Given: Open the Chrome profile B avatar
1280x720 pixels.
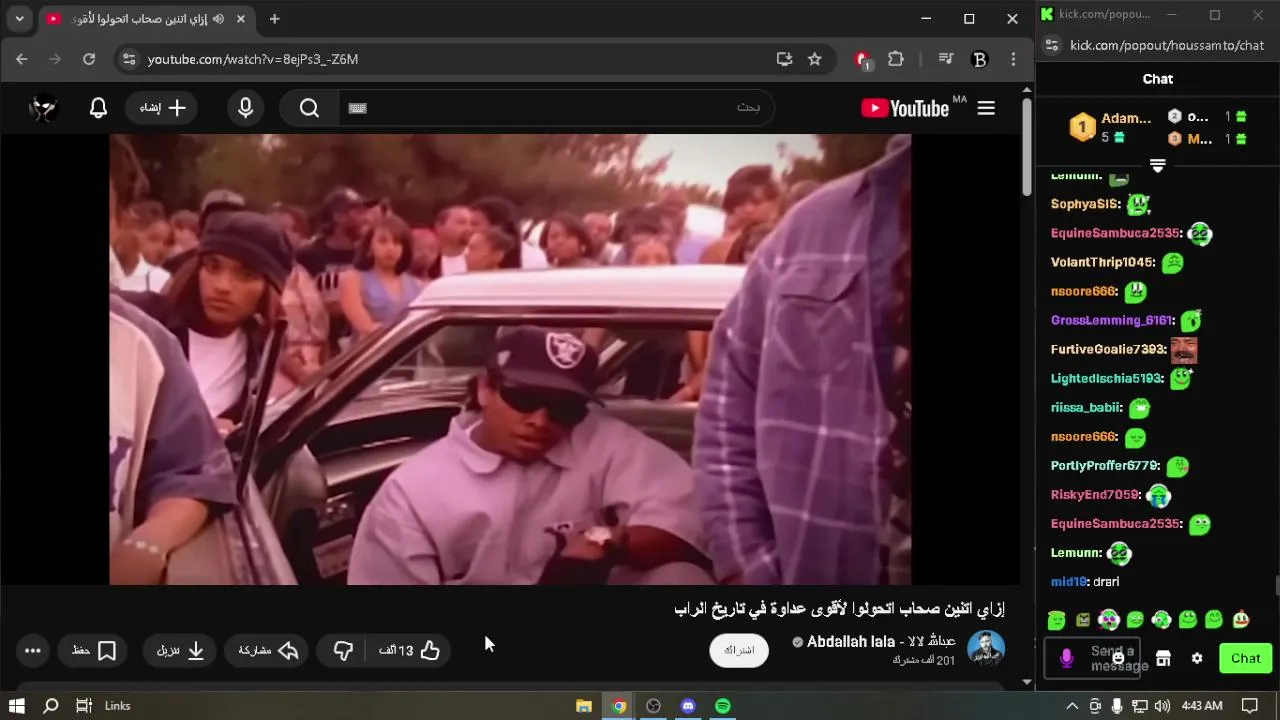Looking at the screenshot, I should pos(980,59).
